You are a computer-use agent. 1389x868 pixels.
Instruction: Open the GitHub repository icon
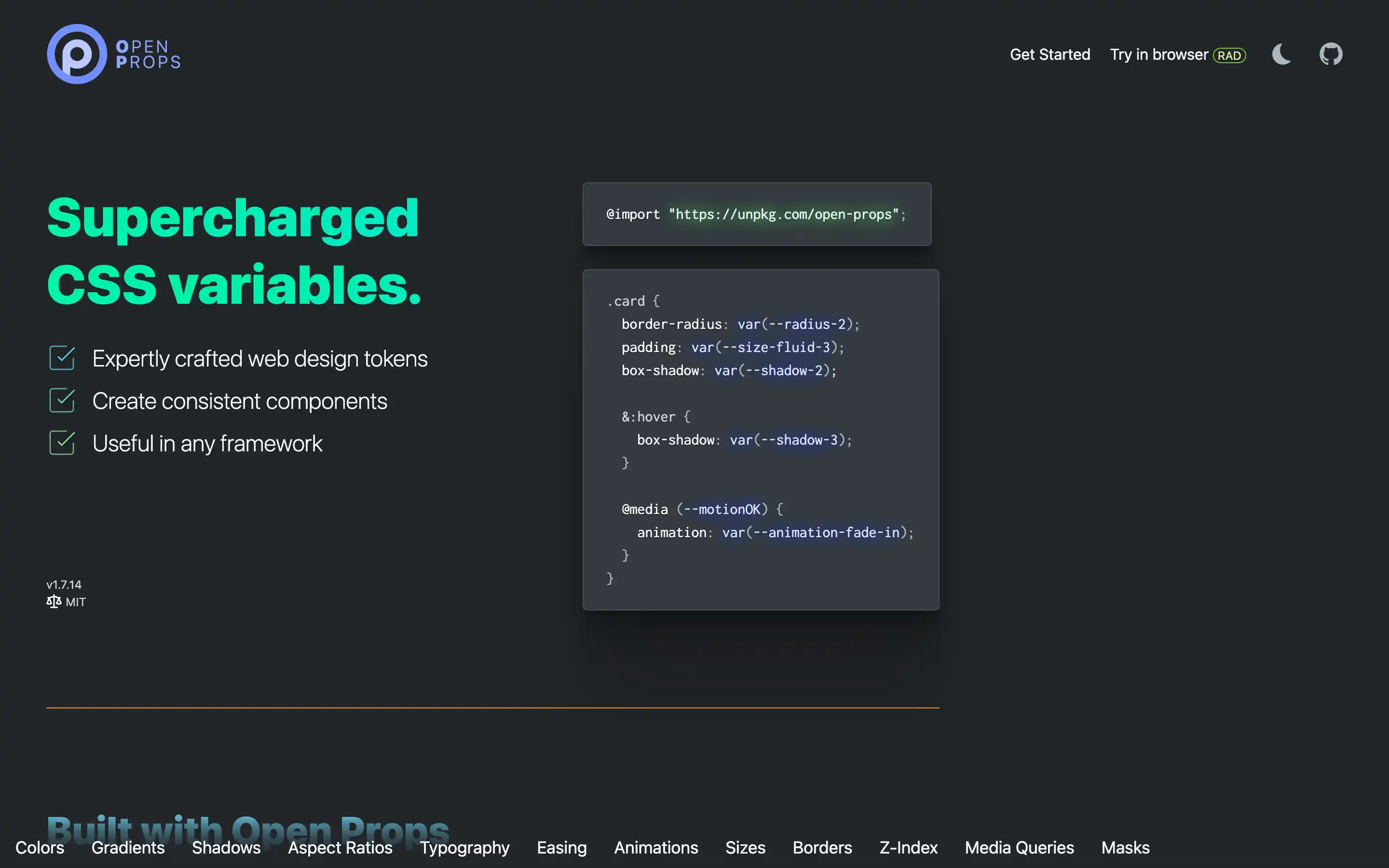tap(1331, 54)
